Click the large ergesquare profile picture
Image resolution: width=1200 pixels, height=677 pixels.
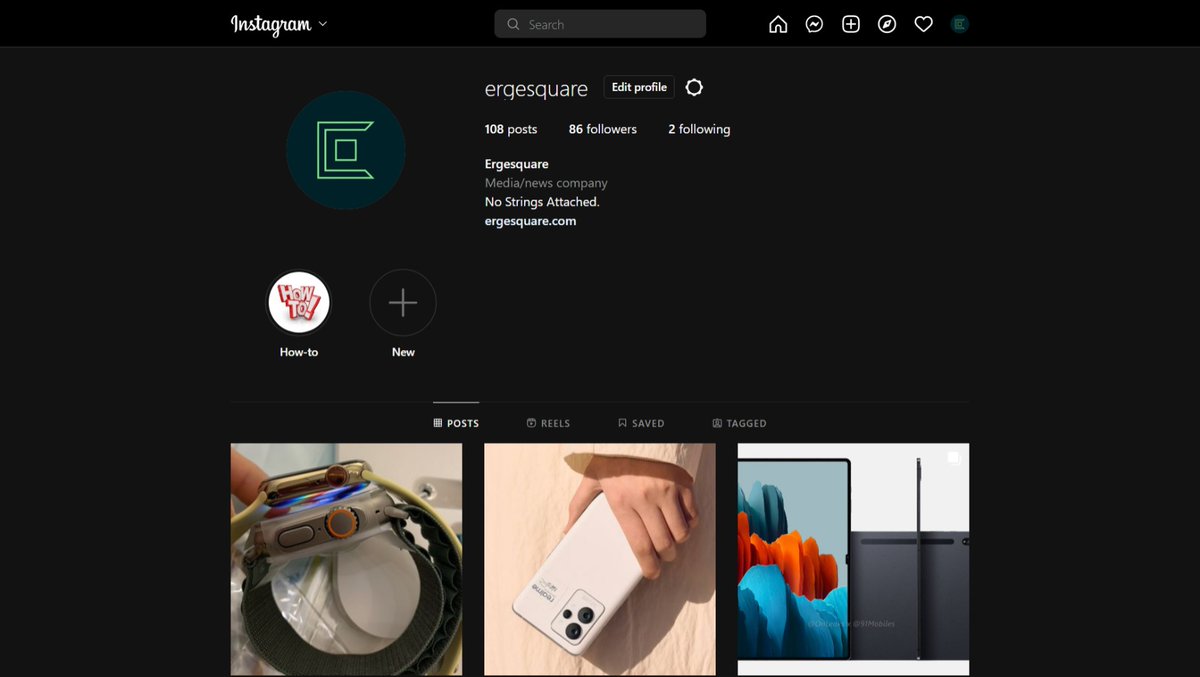346,150
